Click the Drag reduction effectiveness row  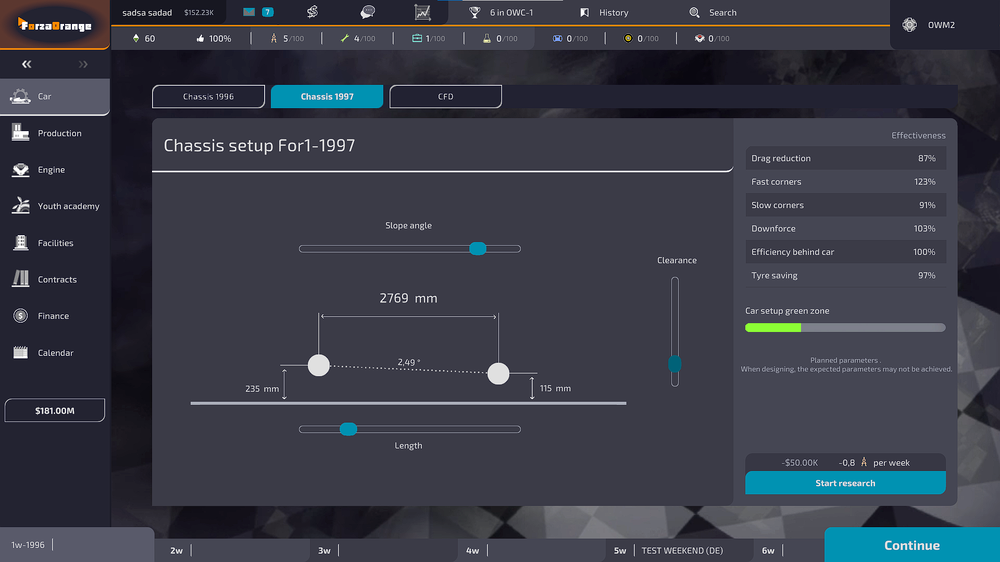pyautogui.click(x=845, y=158)
